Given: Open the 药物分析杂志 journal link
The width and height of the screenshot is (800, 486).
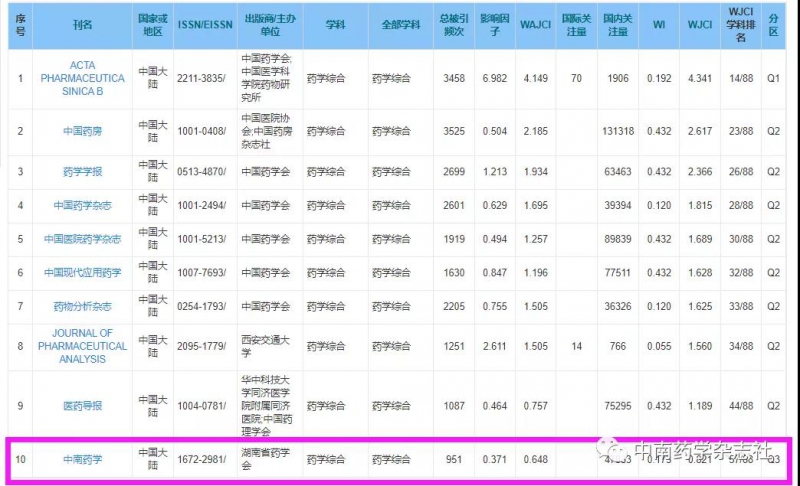Looking at the screenshot, I should 82,306.
